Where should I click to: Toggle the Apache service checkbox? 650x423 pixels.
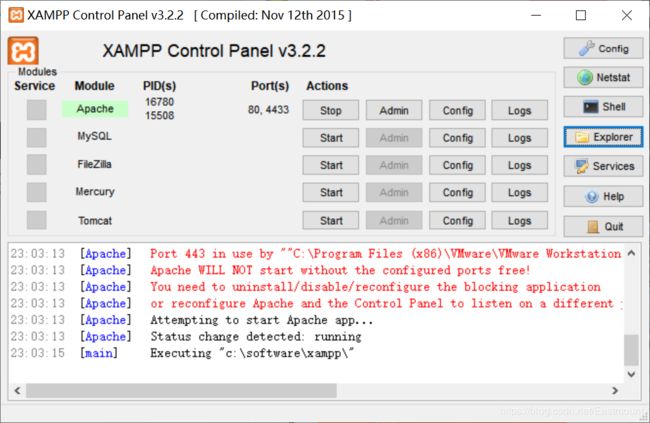coord(36,110)
